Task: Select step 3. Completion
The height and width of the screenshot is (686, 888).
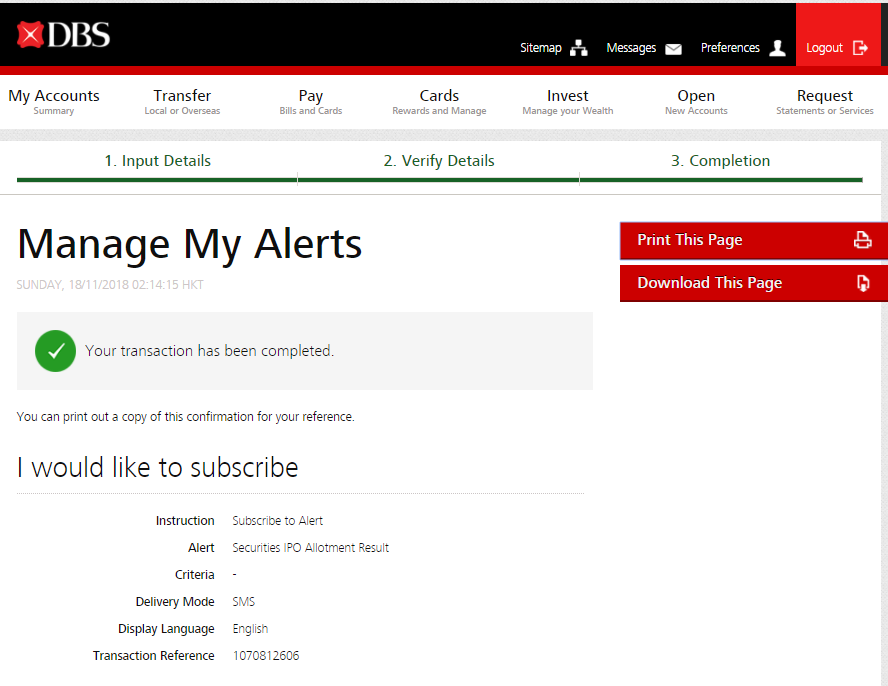Action: tap(720, 161)
